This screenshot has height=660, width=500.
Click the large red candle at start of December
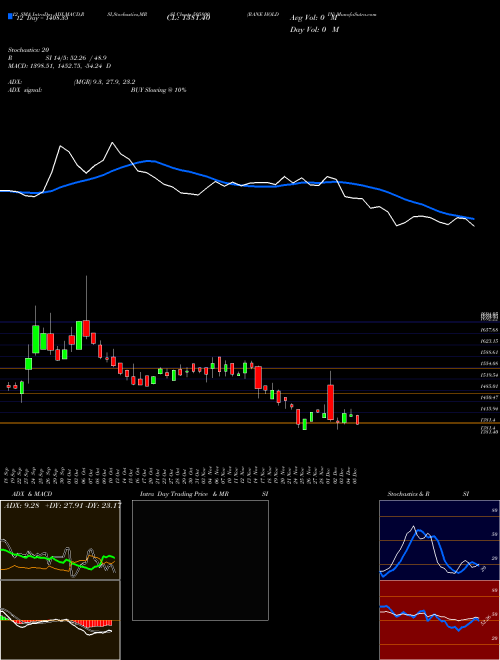(330, 402)
